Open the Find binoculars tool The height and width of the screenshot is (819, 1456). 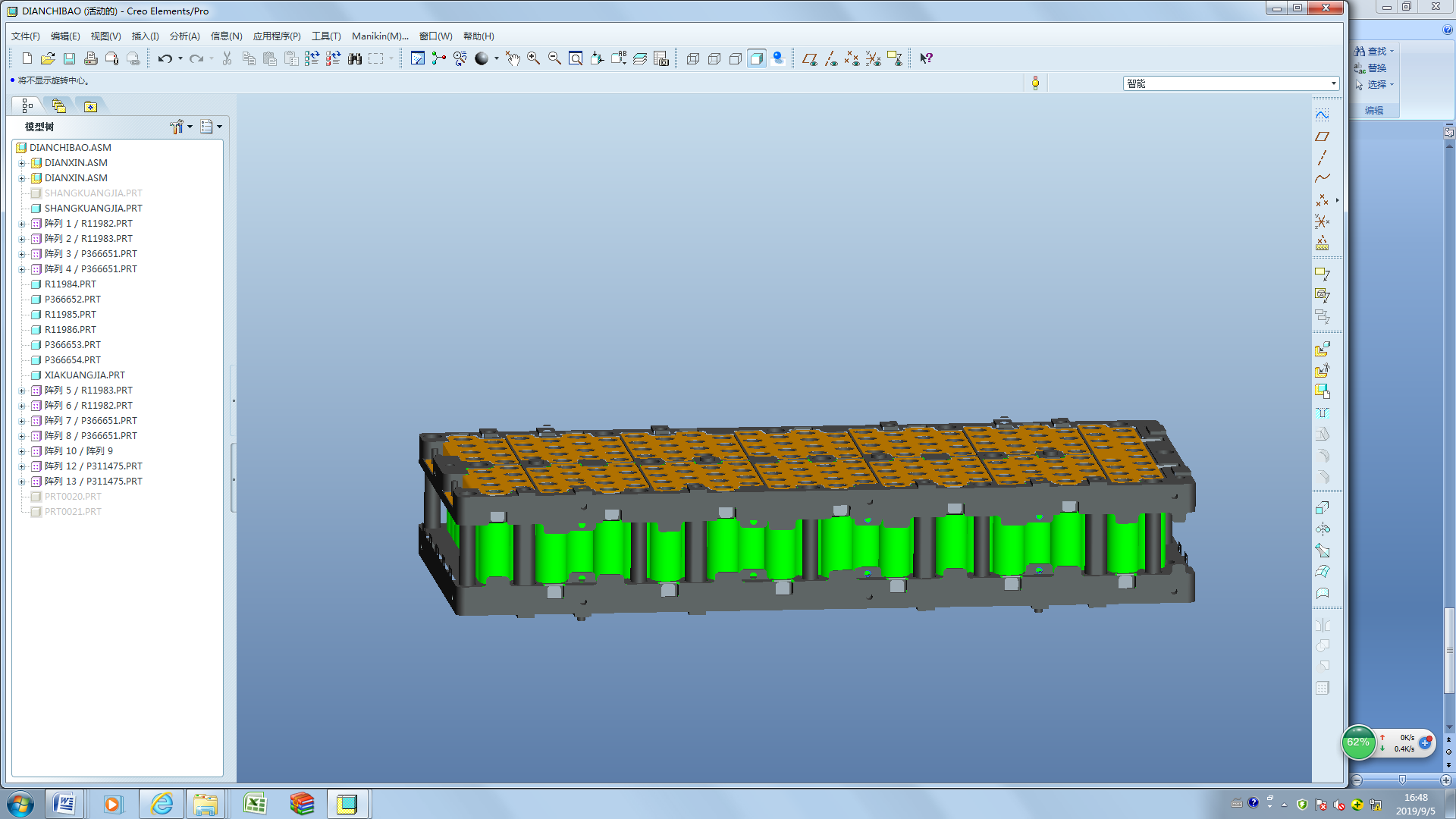[354, 58]
